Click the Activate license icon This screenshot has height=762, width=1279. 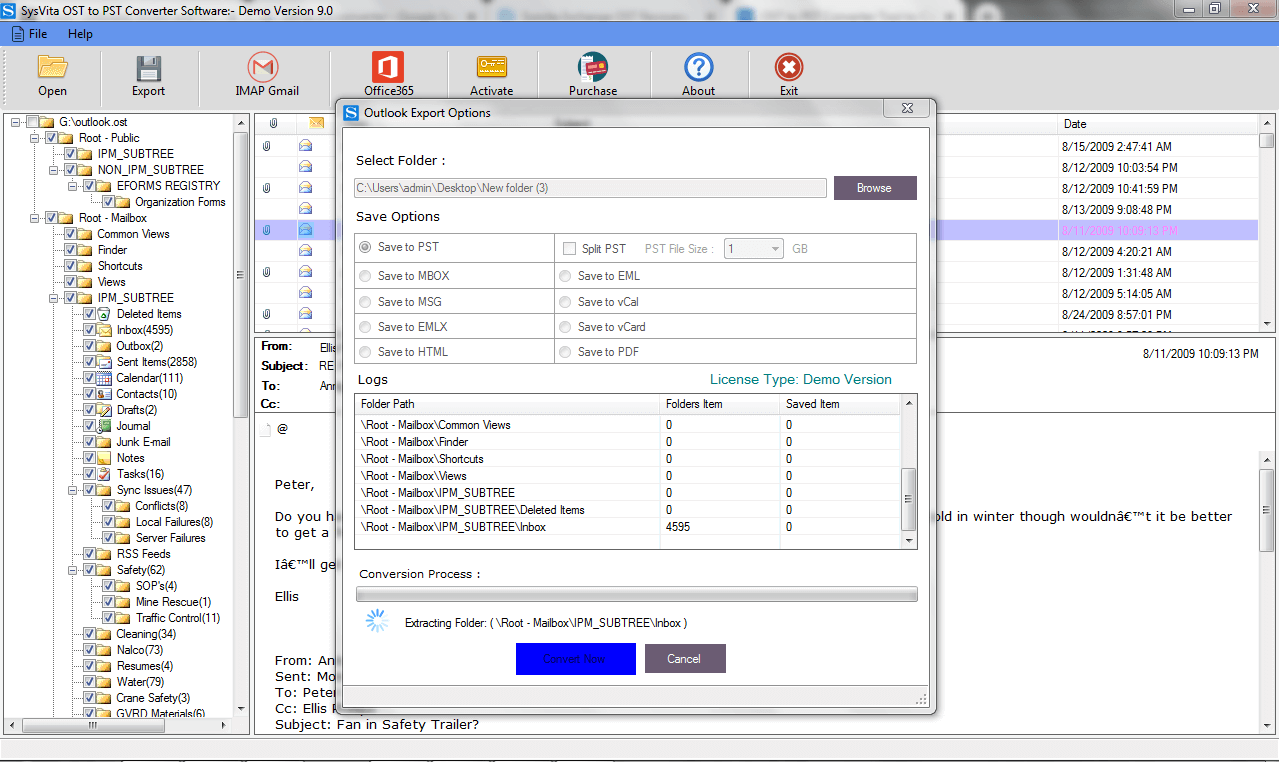click(491, 74)
